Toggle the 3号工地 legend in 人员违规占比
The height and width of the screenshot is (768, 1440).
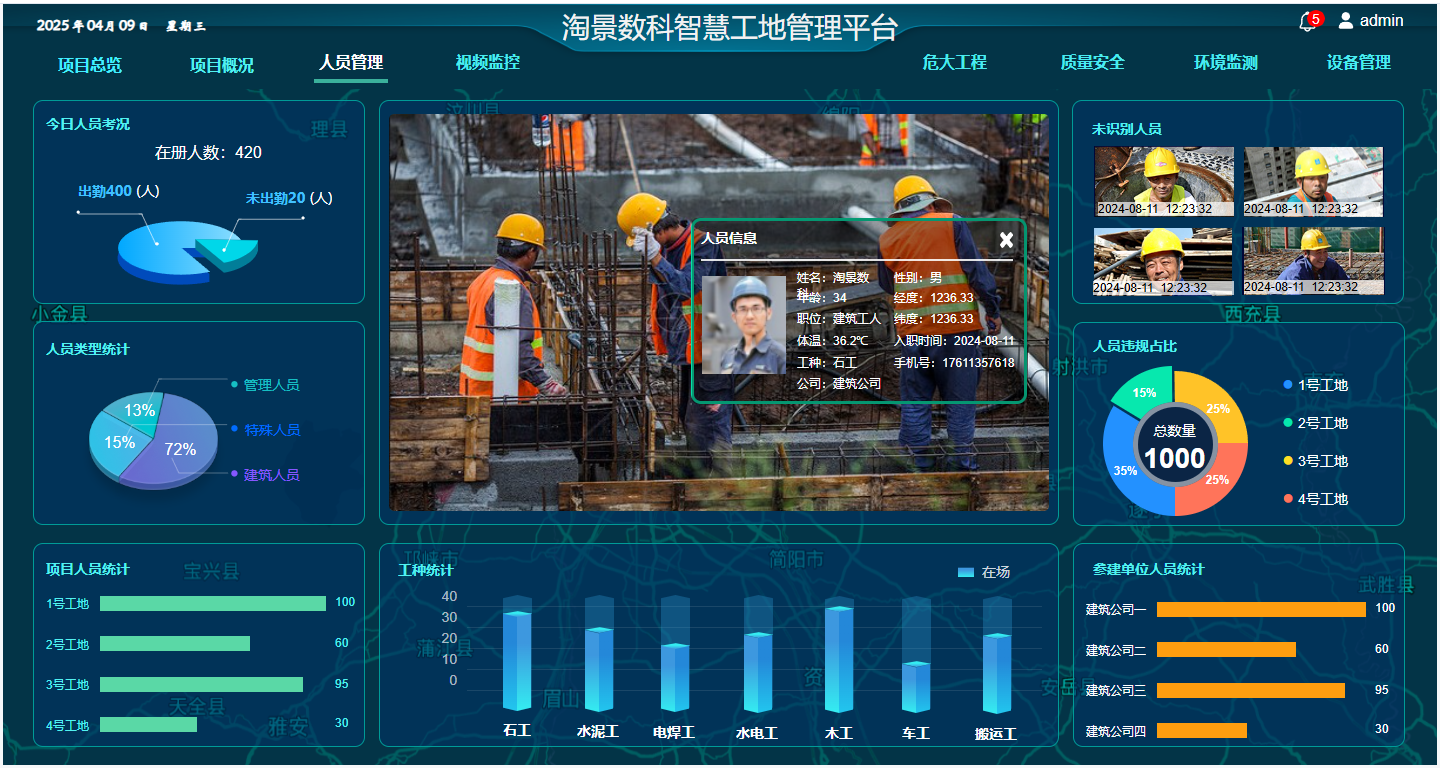point(1316,461)
